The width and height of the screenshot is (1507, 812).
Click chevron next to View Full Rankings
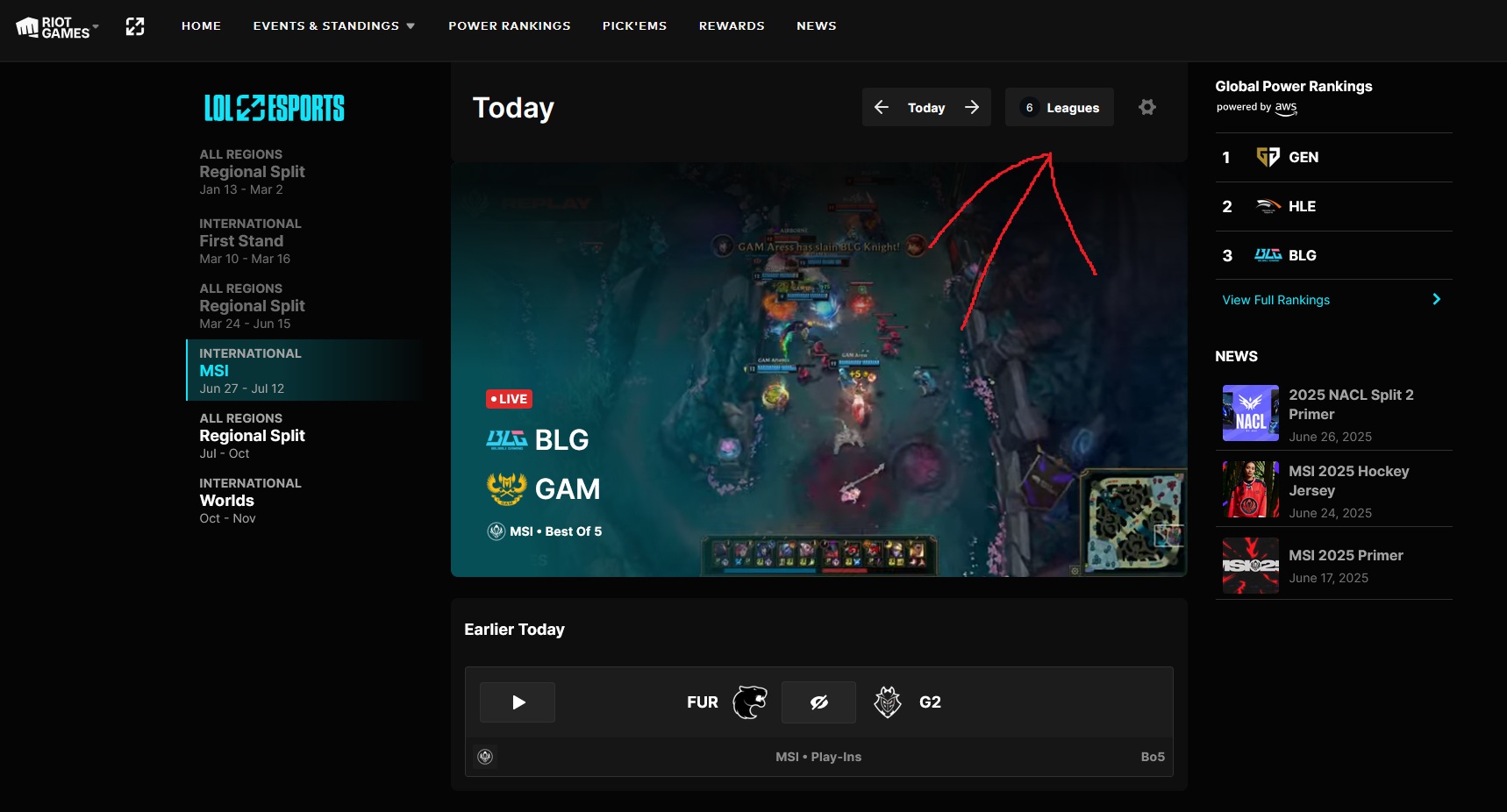[1436, 299]
